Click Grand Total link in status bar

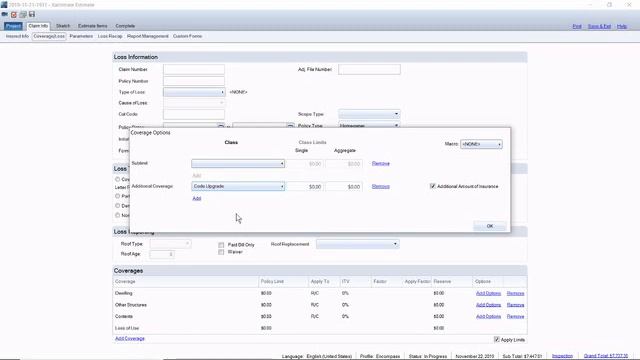606,356
